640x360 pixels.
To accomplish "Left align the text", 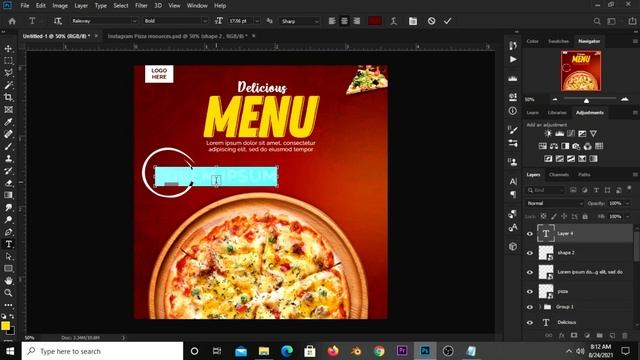I will [332, 21].
